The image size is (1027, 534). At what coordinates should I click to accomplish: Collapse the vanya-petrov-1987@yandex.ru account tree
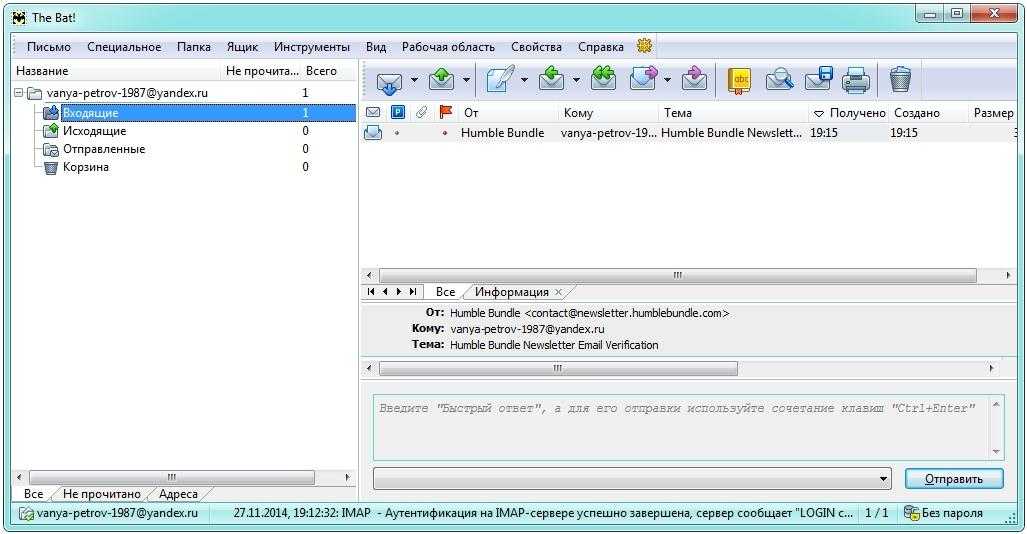click(20, 93)
